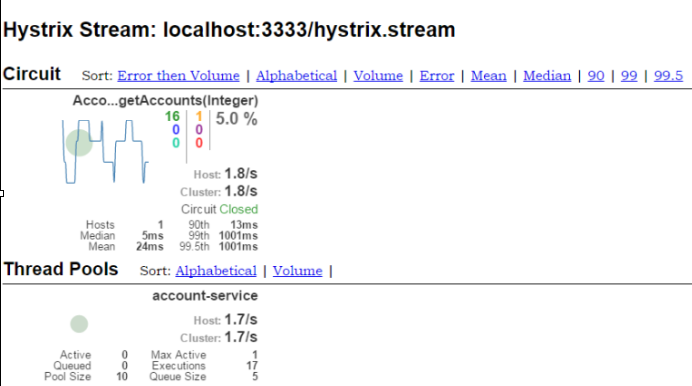The height and width of the screenshot is (386, 692).
Task: Click the circuit Cluster rate 1.8/s
Action: 241,191
